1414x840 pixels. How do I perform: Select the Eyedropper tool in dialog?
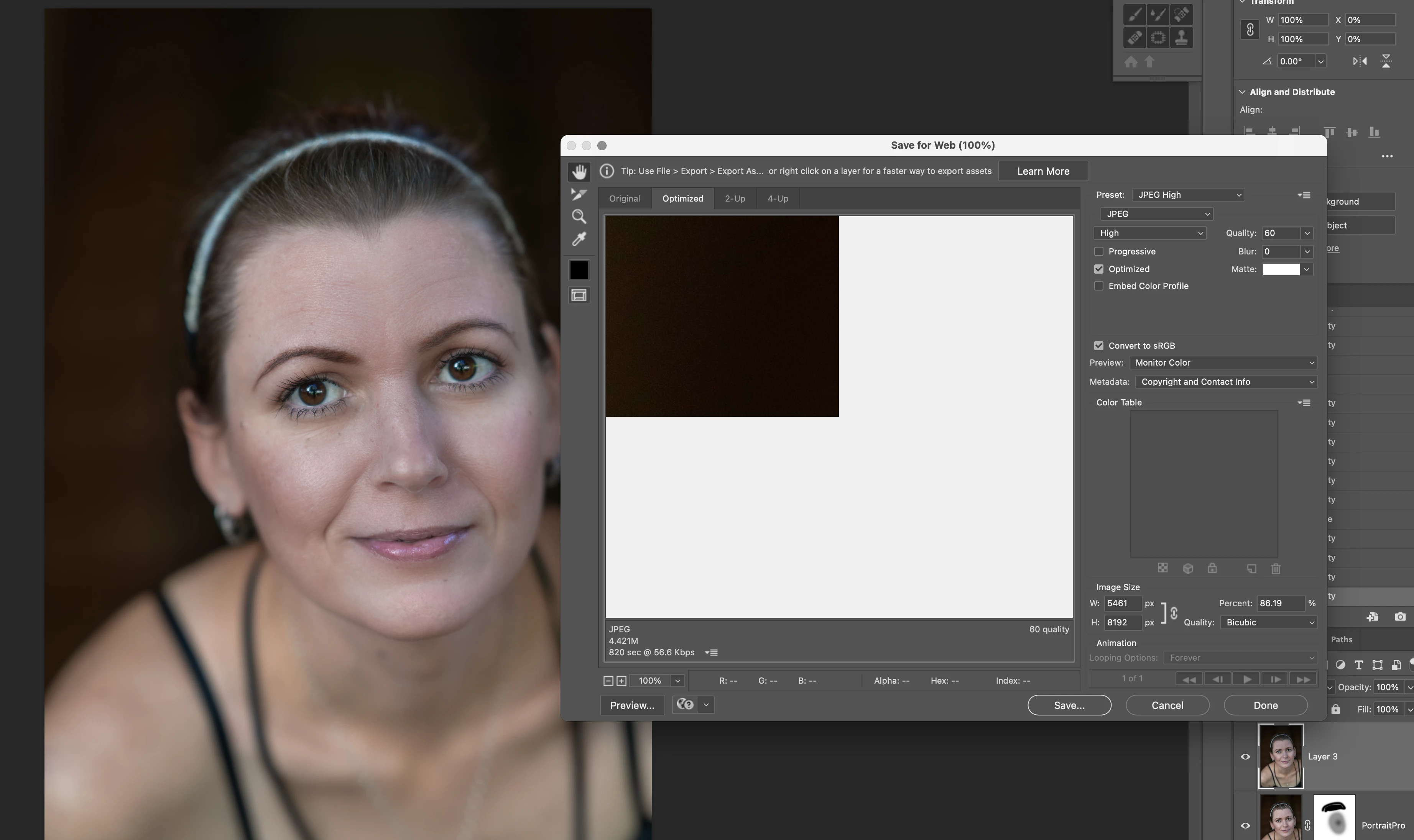(x=579, y=240)
